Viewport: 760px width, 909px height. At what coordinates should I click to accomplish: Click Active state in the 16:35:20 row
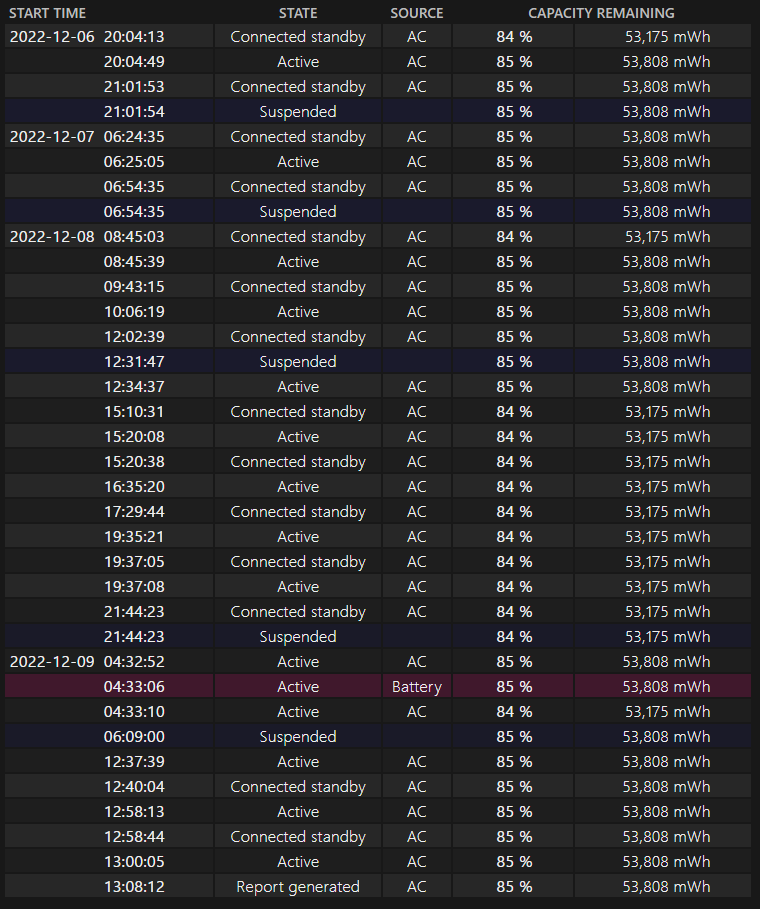pyautogui.click(x=298, y=486)
